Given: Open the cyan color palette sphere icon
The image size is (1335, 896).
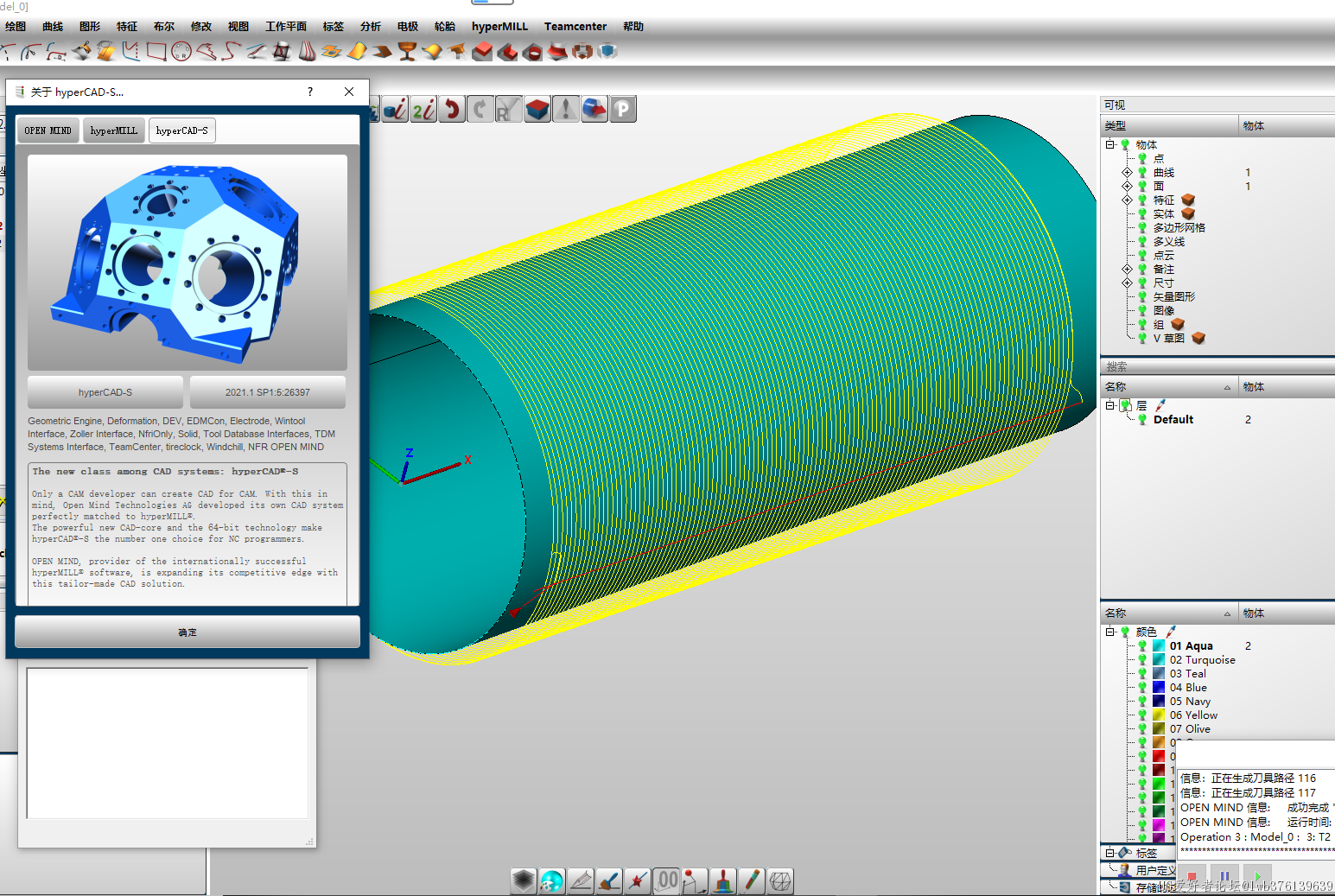Looking at the screenshot, I should (x=552, y=881).
